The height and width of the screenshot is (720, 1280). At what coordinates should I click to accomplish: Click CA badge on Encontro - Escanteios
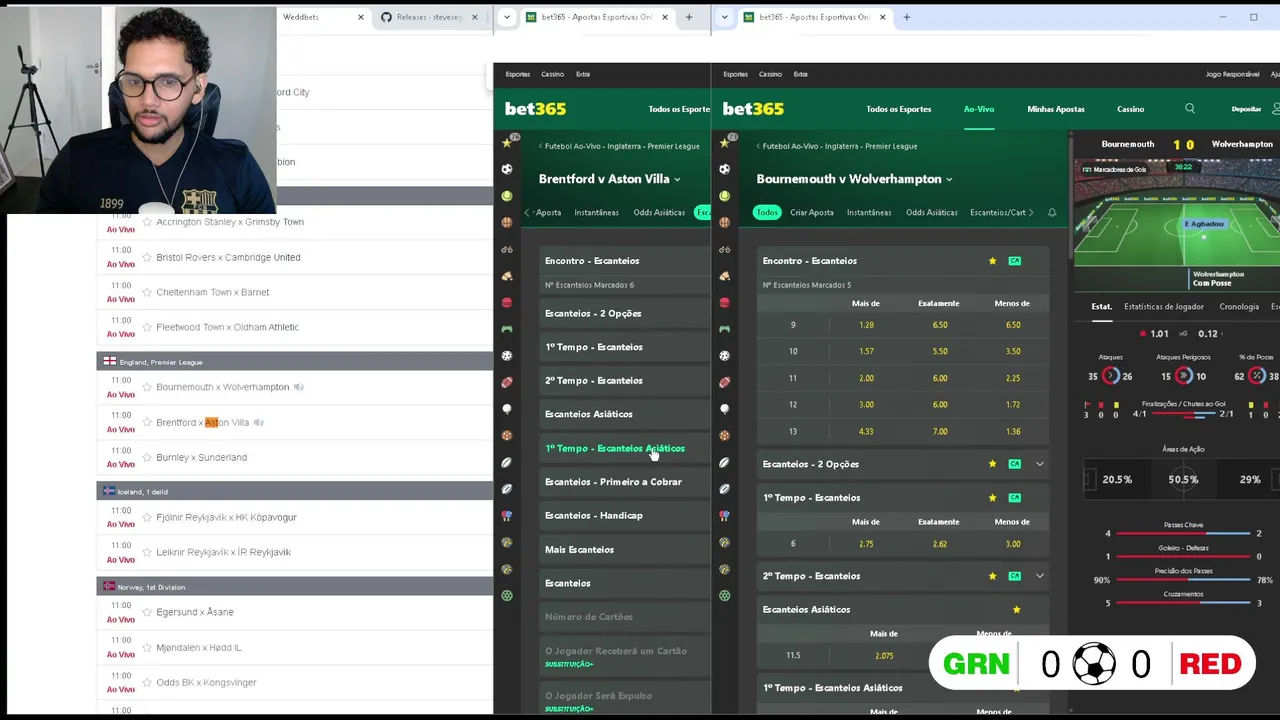[x=1014, y=261]
